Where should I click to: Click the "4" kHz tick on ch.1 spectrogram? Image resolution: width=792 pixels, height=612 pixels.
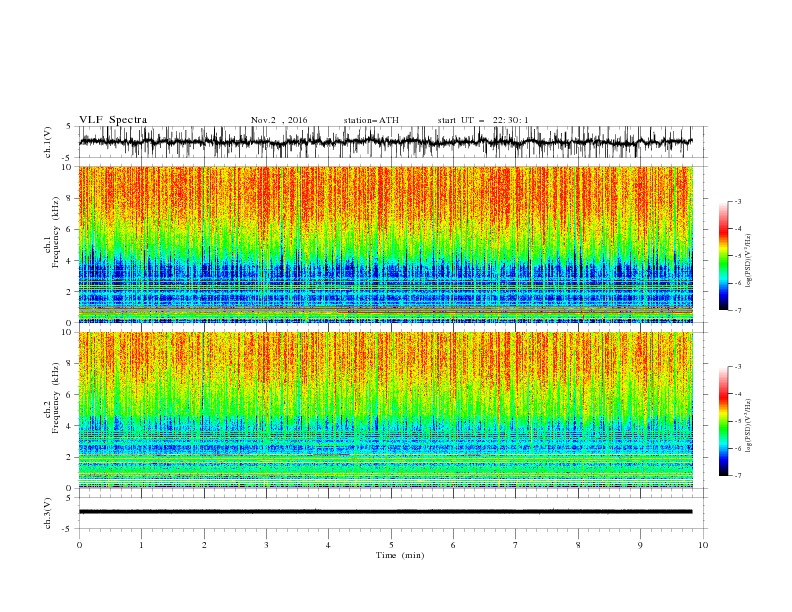point(70,261)
